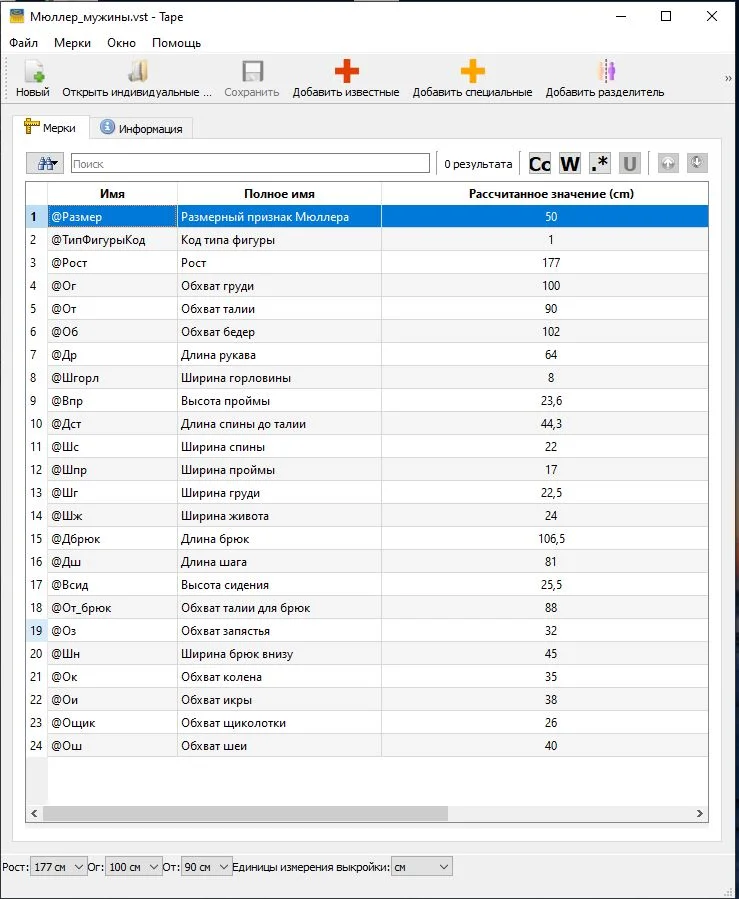The image size is (739, 899).
Task: Open the pattern units см combo box
Action: click(x=422, y=867)
